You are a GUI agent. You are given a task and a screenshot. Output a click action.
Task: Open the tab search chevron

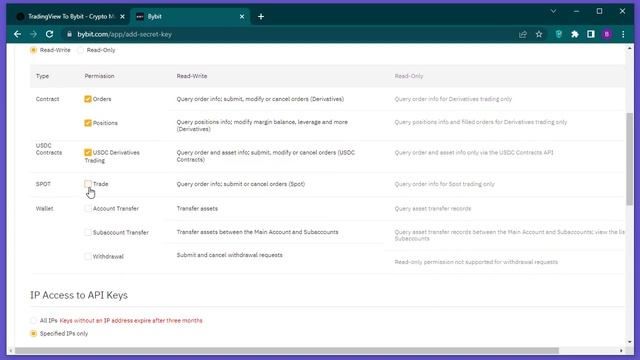tap(553, 11)
